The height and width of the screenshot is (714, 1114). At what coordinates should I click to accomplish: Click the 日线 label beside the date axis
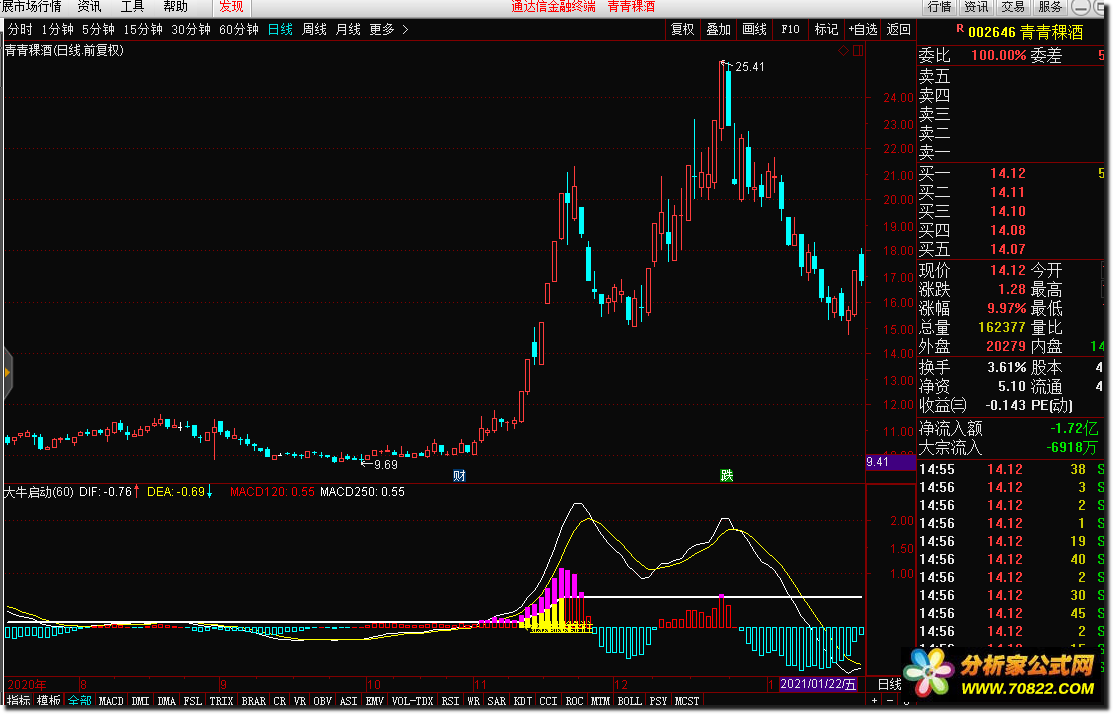[x=889, y=684]
